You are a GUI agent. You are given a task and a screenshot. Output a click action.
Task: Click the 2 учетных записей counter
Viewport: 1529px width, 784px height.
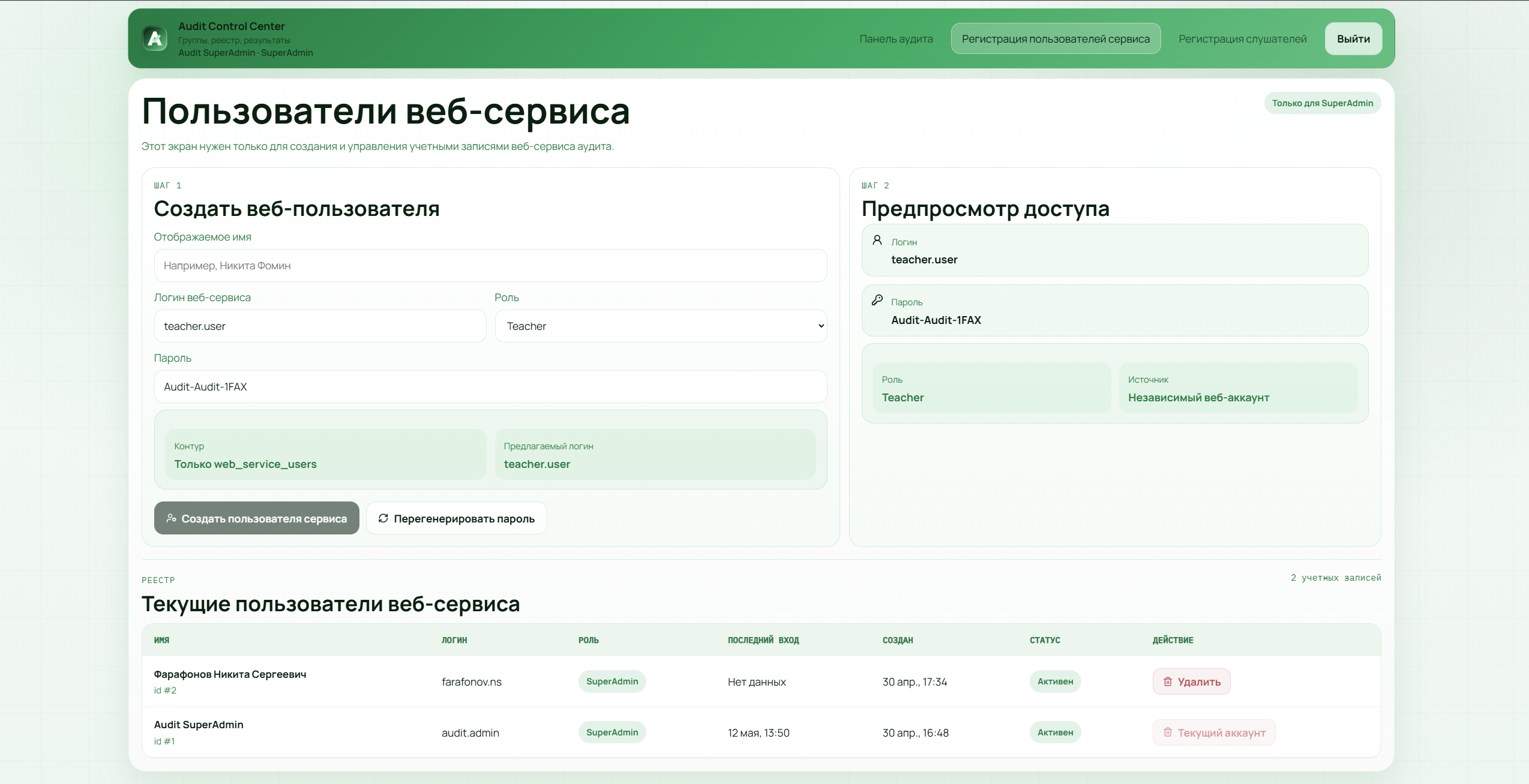tap(1336, 578)
